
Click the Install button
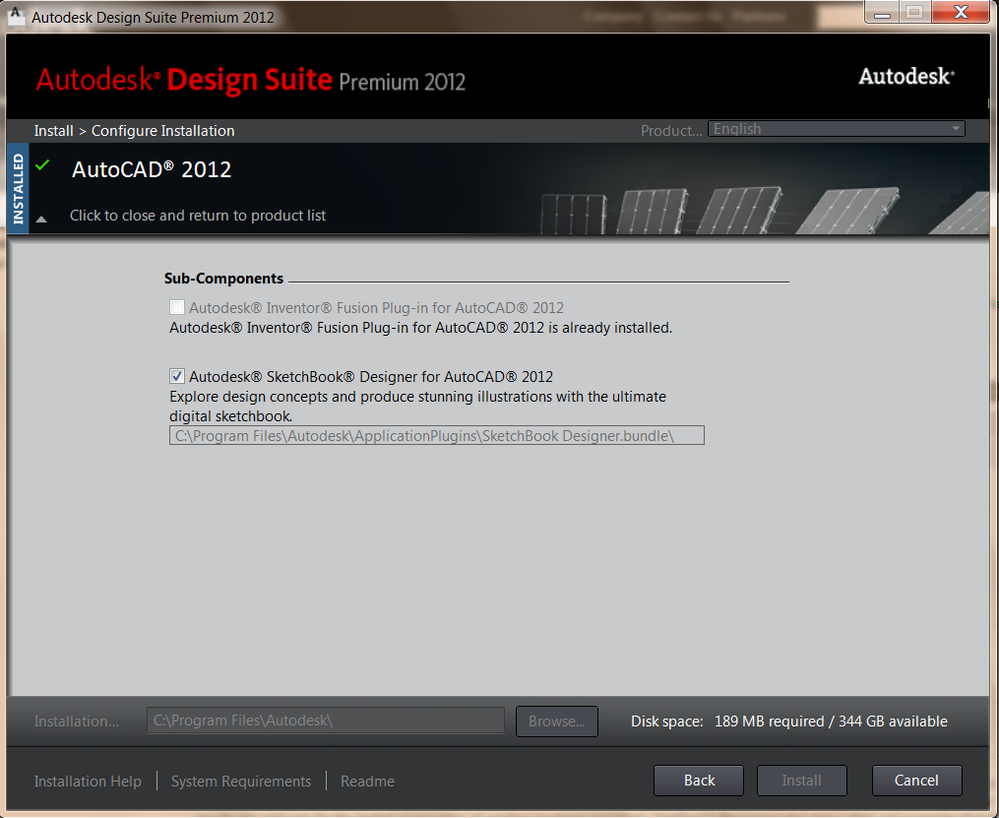click(801, 780)
